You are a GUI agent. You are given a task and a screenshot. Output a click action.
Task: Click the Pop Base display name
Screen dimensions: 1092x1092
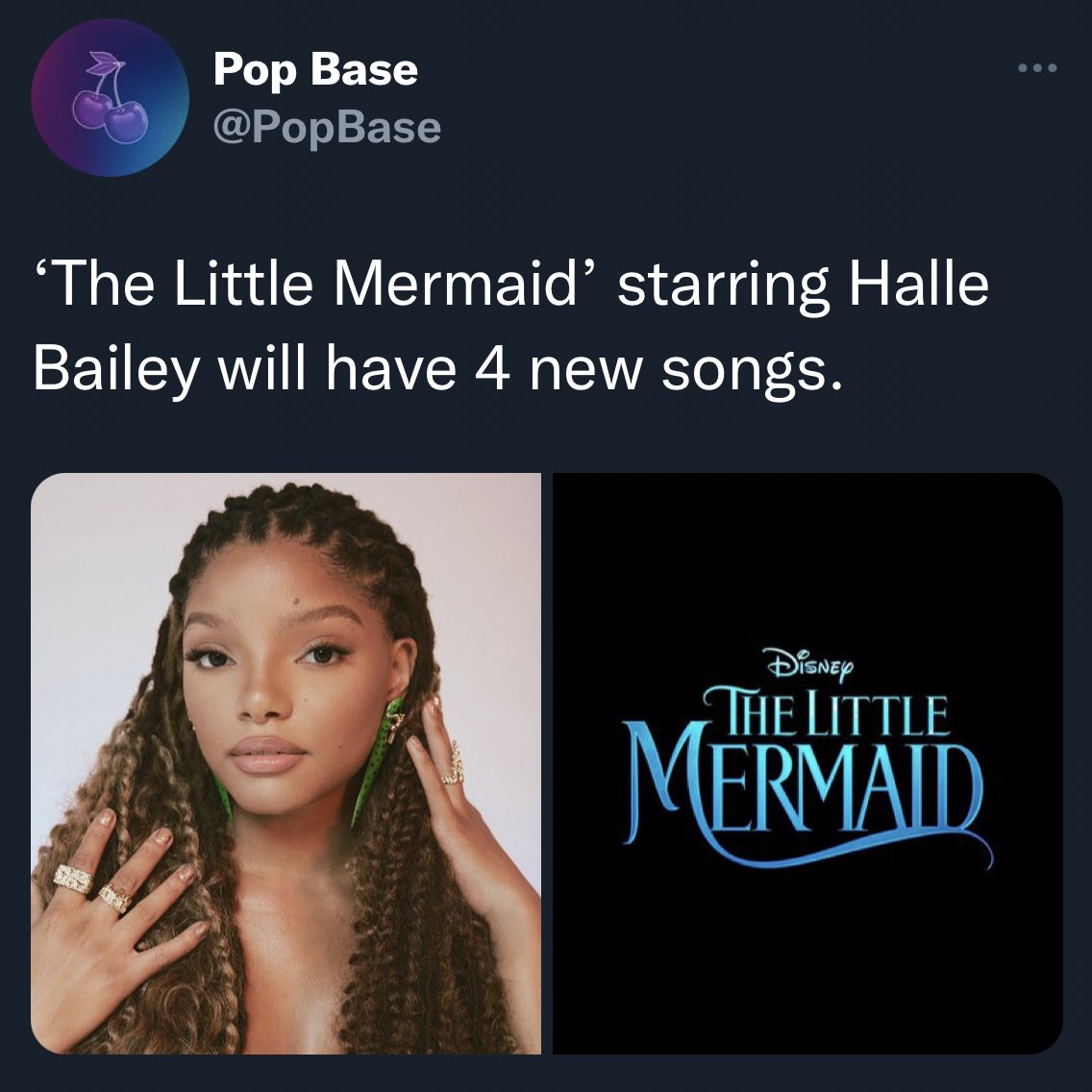click(315, 69)
